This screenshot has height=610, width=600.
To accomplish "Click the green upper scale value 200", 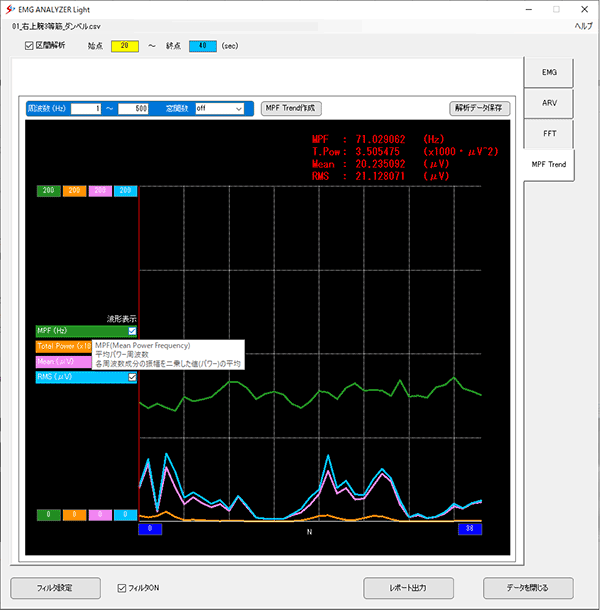I will 49,191.
